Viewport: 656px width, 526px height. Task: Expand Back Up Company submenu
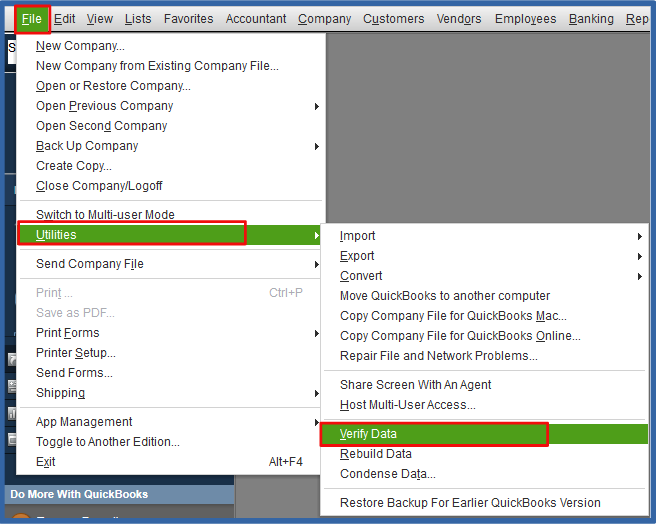tap(169, 146)
